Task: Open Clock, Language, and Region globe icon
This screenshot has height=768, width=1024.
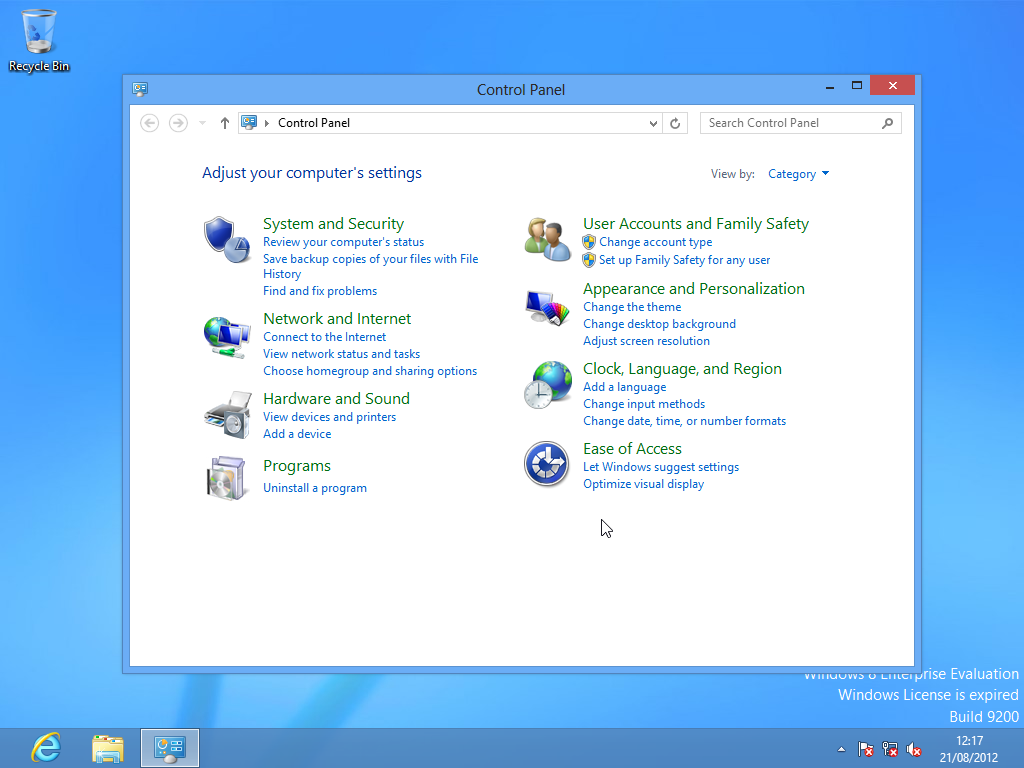Action: pyautogui.click(x=548, y=385)
